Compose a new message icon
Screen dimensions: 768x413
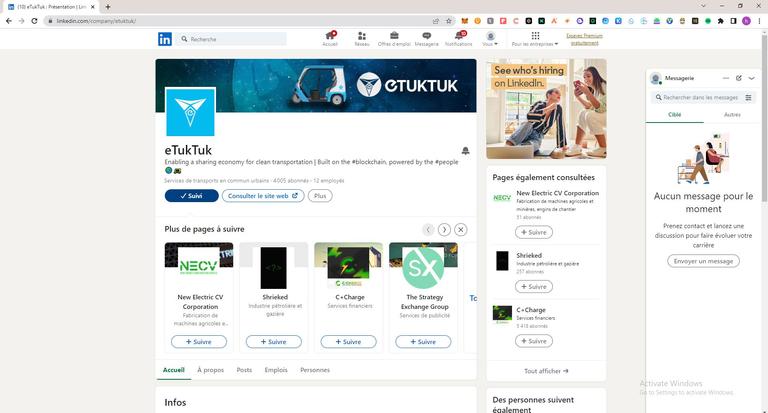tap(739, 78)
